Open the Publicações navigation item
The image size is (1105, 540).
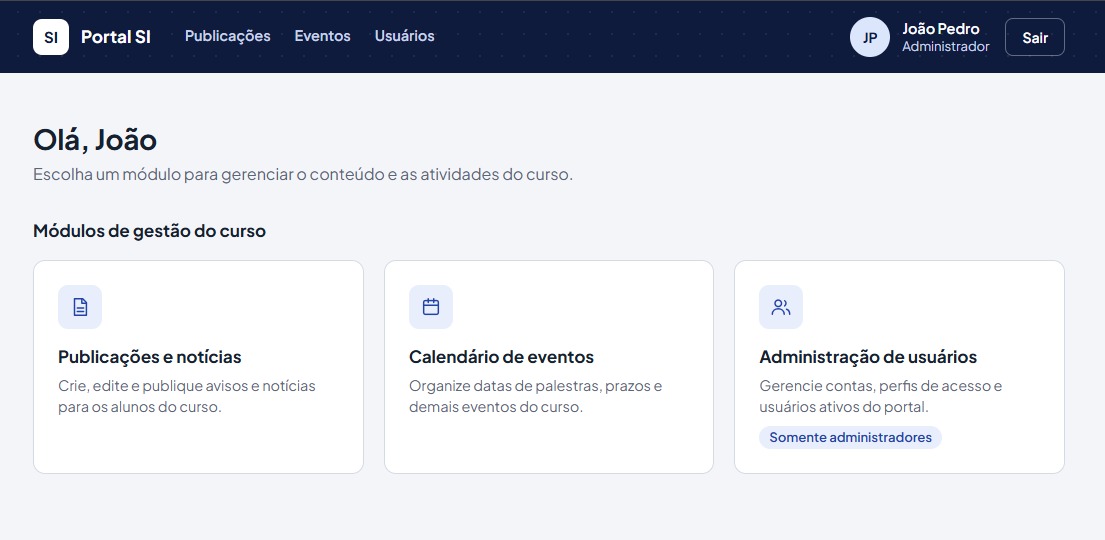pyautogui.click(x=228, y=36)
